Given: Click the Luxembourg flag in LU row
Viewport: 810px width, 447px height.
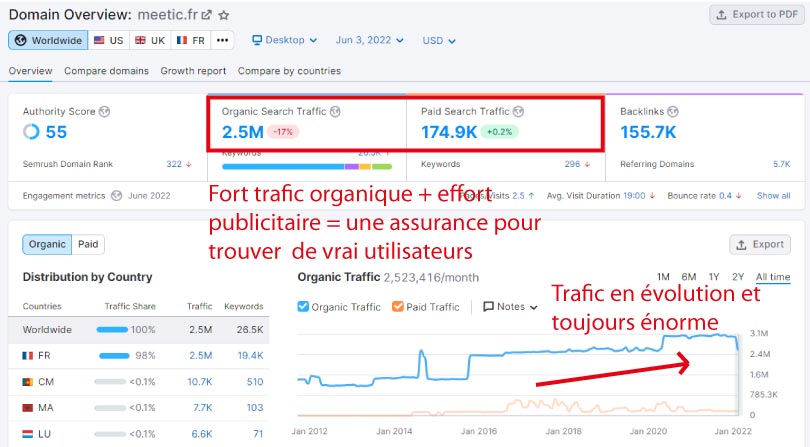Looking at the screenshot, I should point(27,434).
